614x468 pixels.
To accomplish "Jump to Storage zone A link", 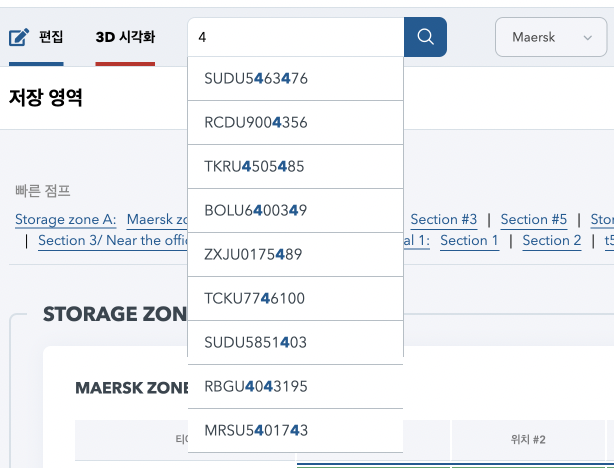I will [66, 219].
